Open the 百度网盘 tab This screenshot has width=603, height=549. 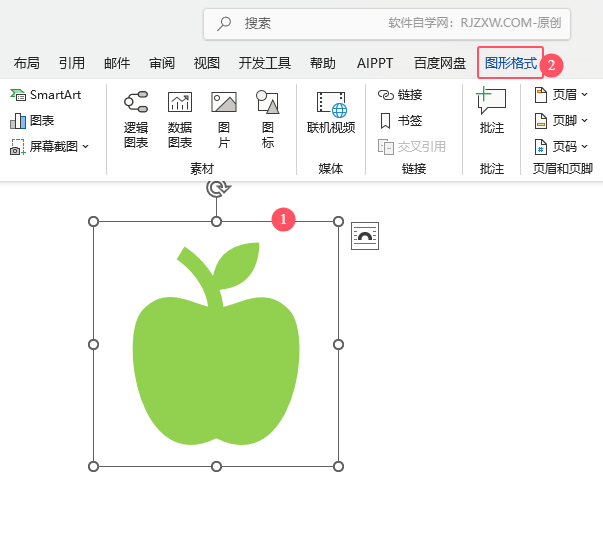440,63
